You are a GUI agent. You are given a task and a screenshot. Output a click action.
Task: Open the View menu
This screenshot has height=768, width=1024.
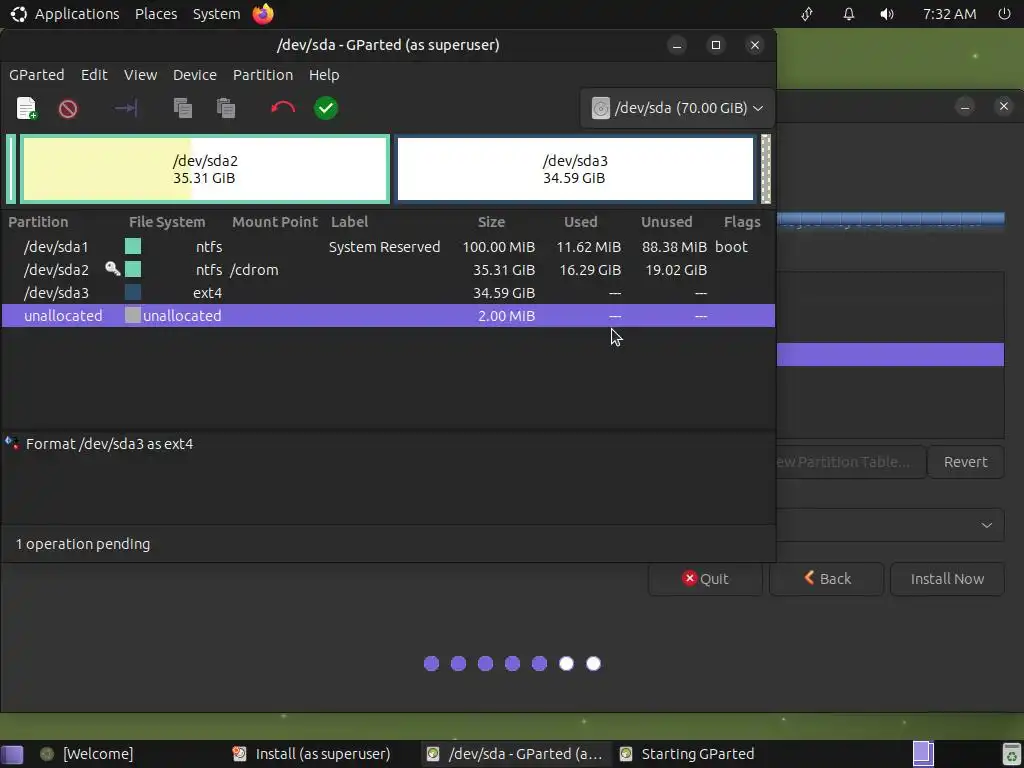[140, 74]
